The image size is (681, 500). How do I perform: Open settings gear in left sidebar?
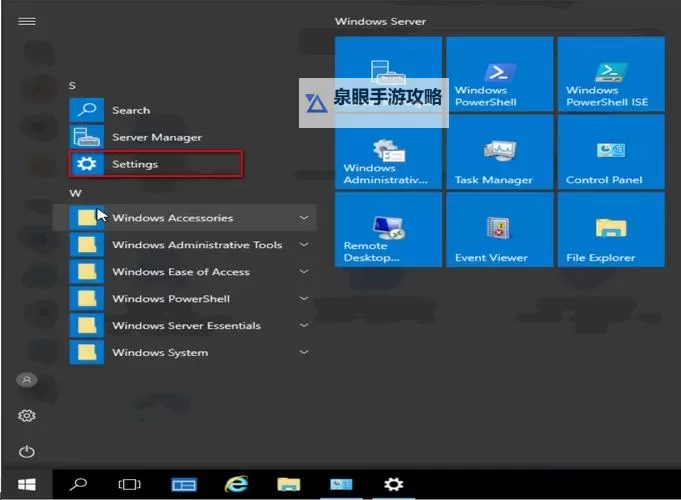26,416
